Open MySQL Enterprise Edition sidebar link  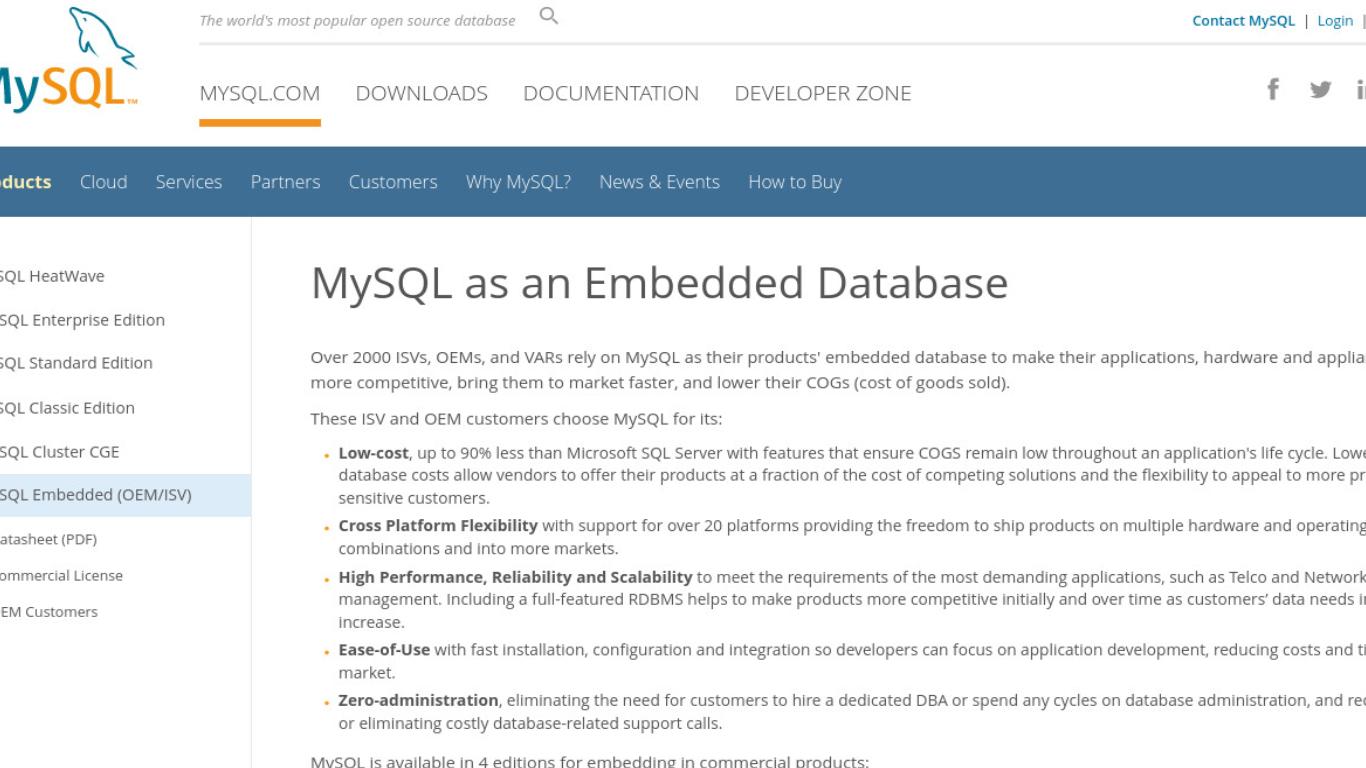click(x=82, y=320)
